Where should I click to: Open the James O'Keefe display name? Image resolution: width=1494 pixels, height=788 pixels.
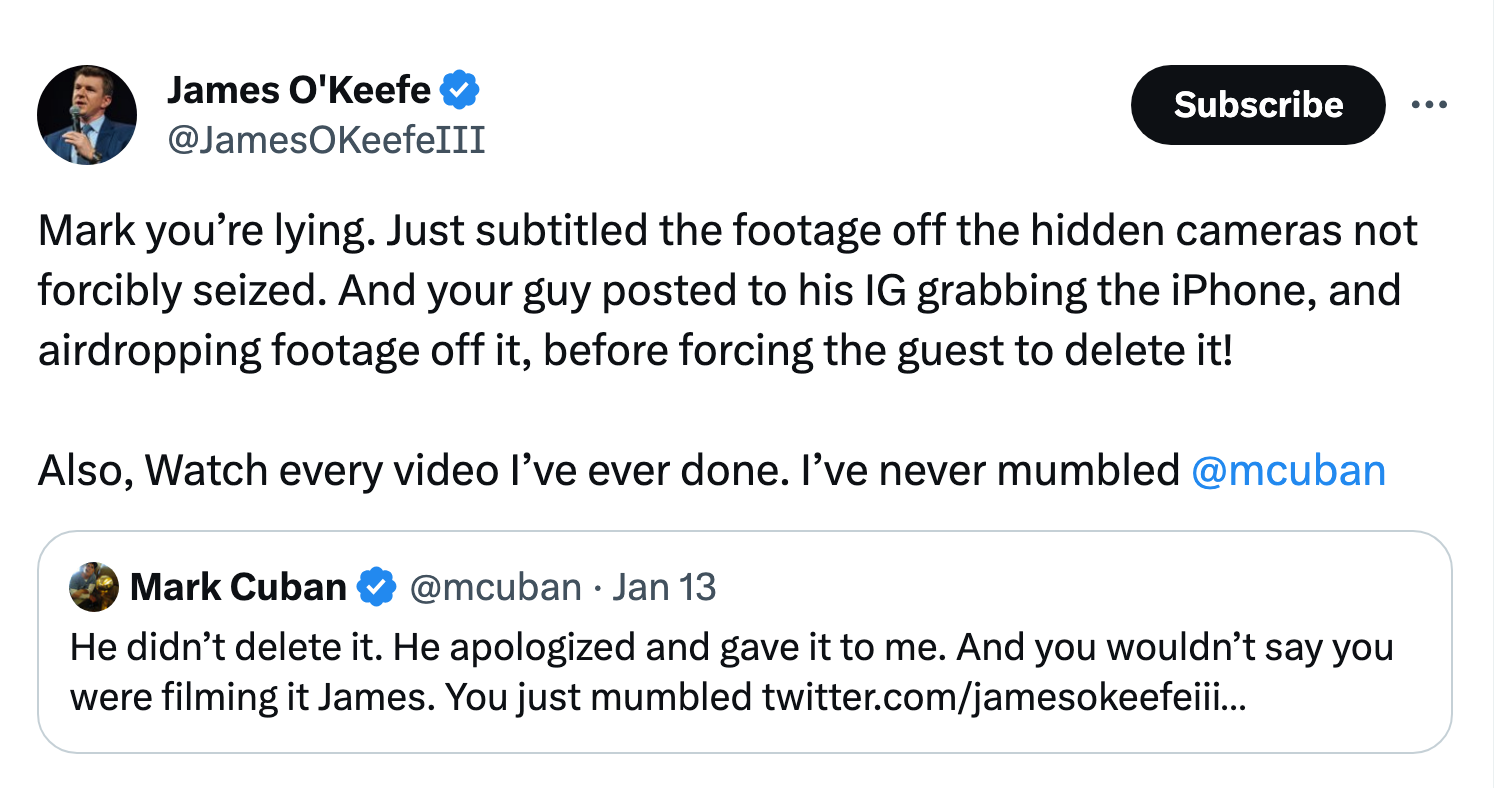pos(298,91)
